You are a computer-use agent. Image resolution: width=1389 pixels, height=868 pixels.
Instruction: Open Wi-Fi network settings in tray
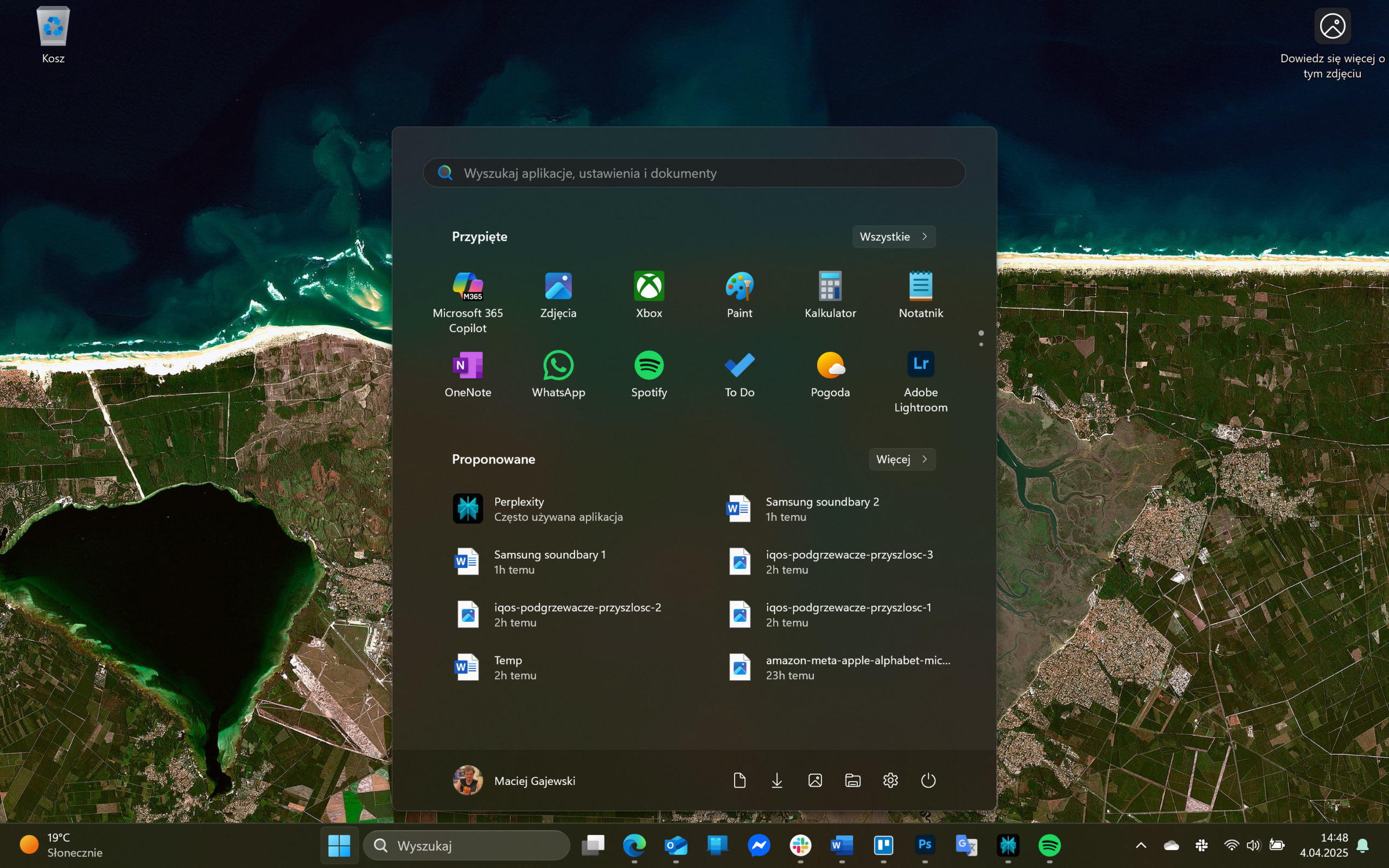click(x=1231, y=845)
